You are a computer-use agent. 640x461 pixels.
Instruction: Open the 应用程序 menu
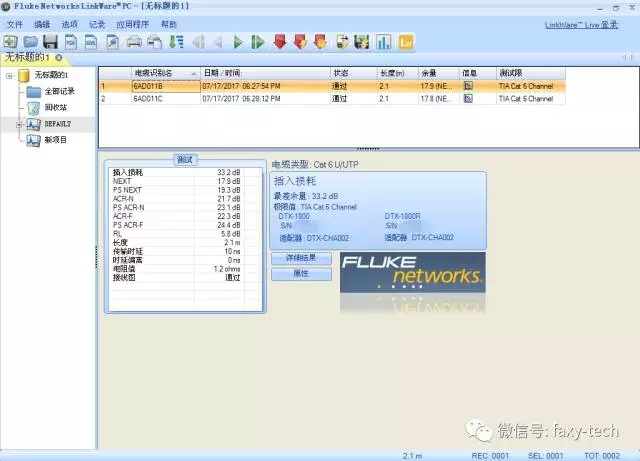[133, 24]
